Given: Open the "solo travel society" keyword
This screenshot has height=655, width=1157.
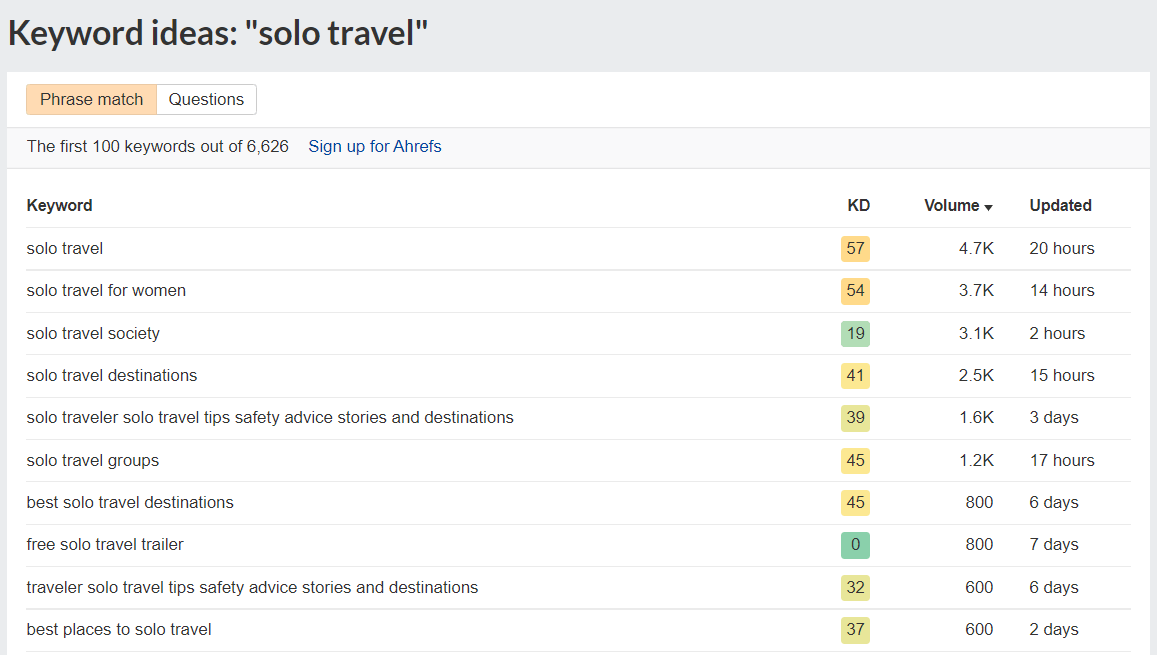Looking at the screenshot, I should (x=93, y=333).
